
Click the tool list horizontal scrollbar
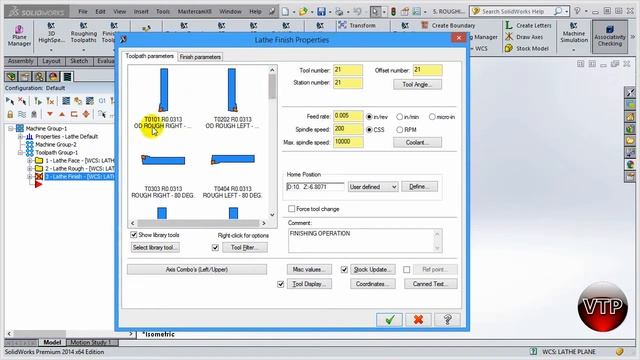pyautogui.click(x=198, y=223)
